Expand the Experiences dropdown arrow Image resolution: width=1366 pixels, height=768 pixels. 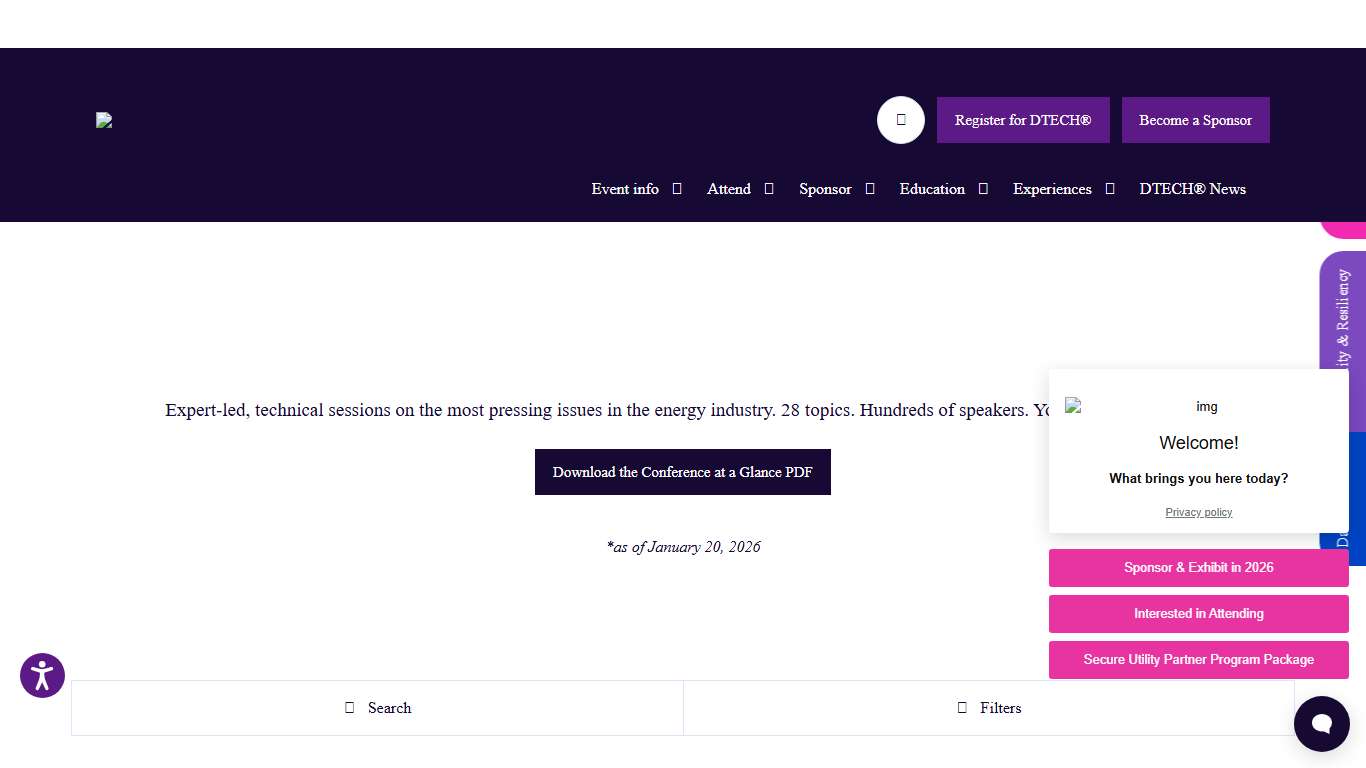click(x=1110, y=189)
